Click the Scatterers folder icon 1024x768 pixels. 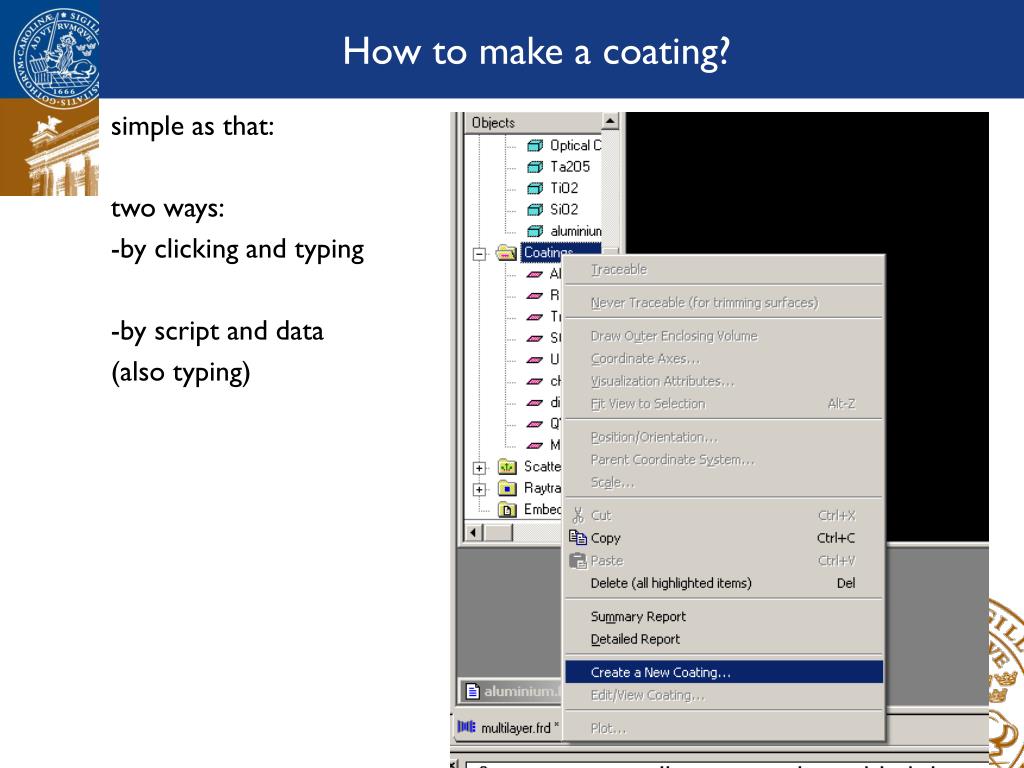[507, 467]
